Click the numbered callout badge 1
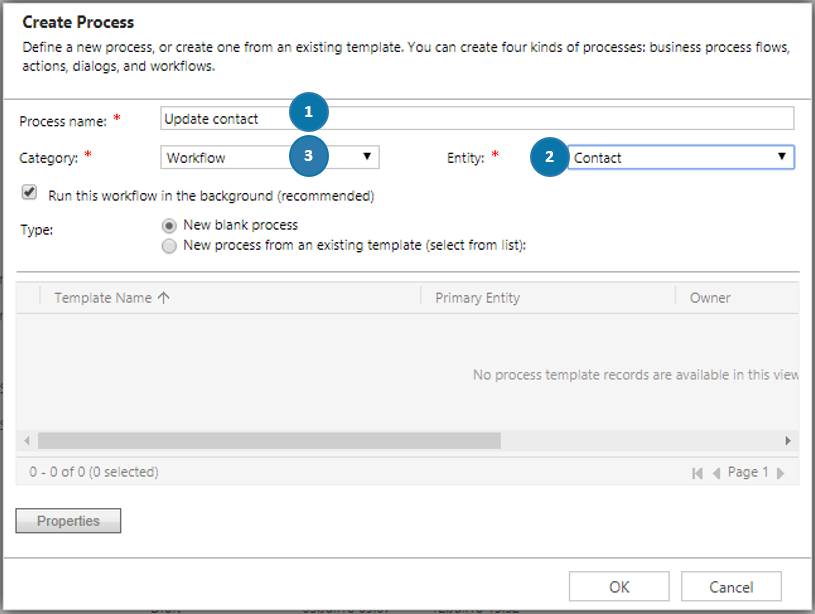This screenshot has width=815, height=614. (308, 112)
